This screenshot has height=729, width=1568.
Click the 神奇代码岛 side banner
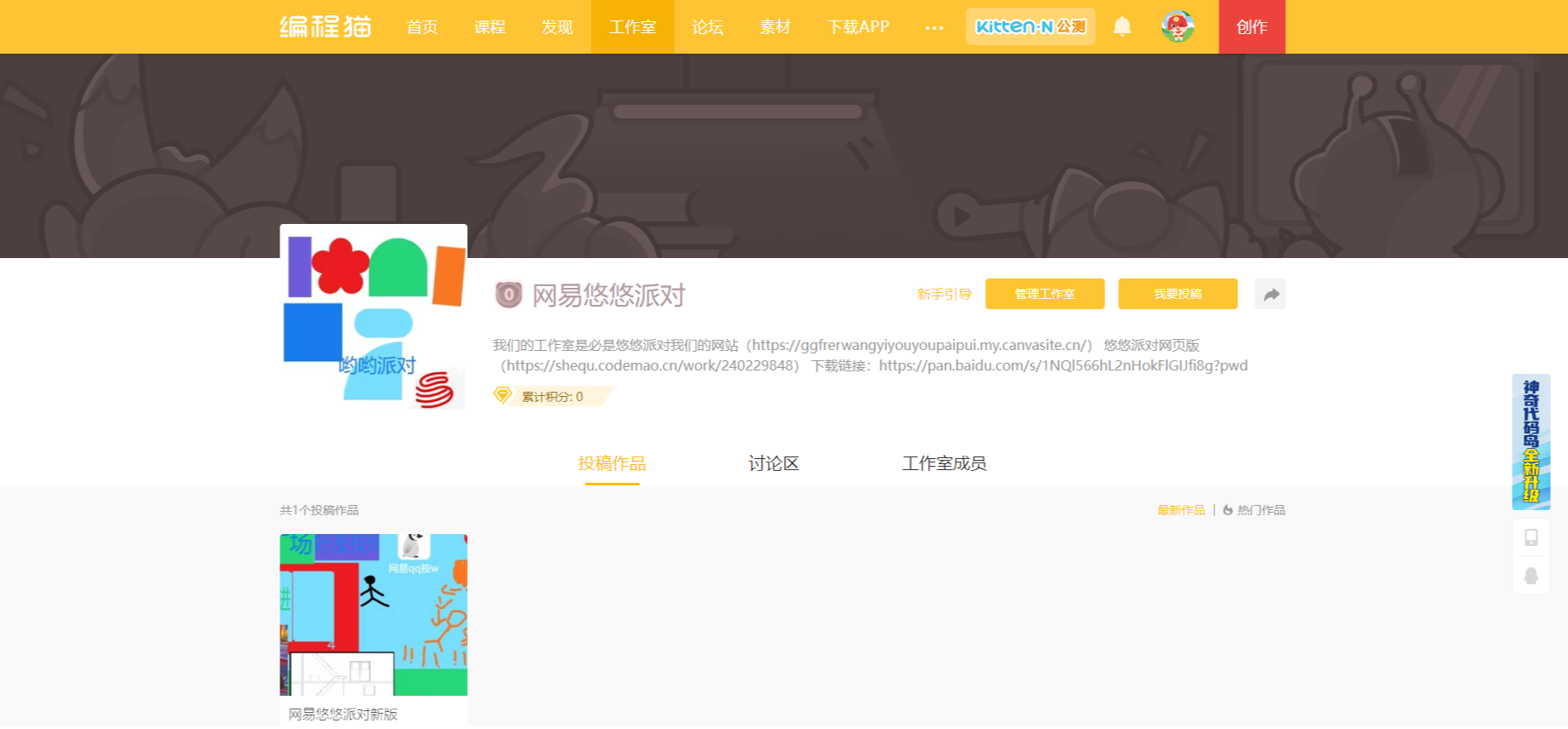(1531, 442)
